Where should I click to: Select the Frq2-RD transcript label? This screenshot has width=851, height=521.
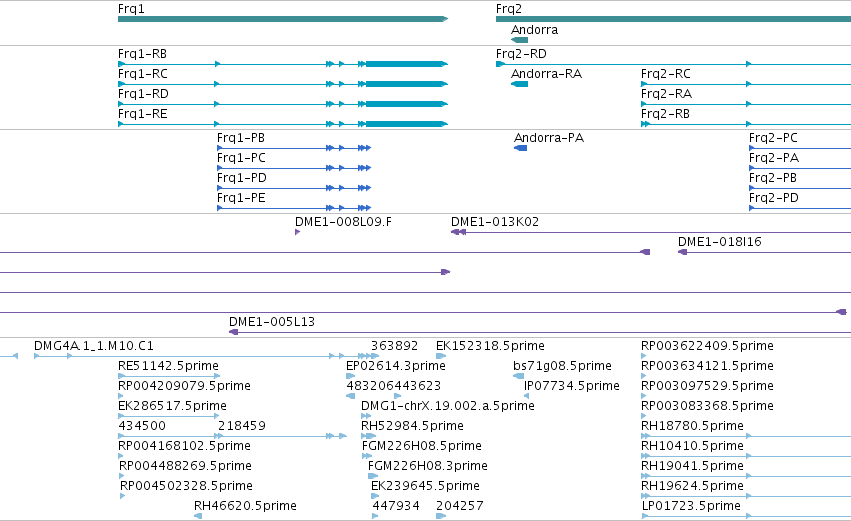click(x=521, y=54)
